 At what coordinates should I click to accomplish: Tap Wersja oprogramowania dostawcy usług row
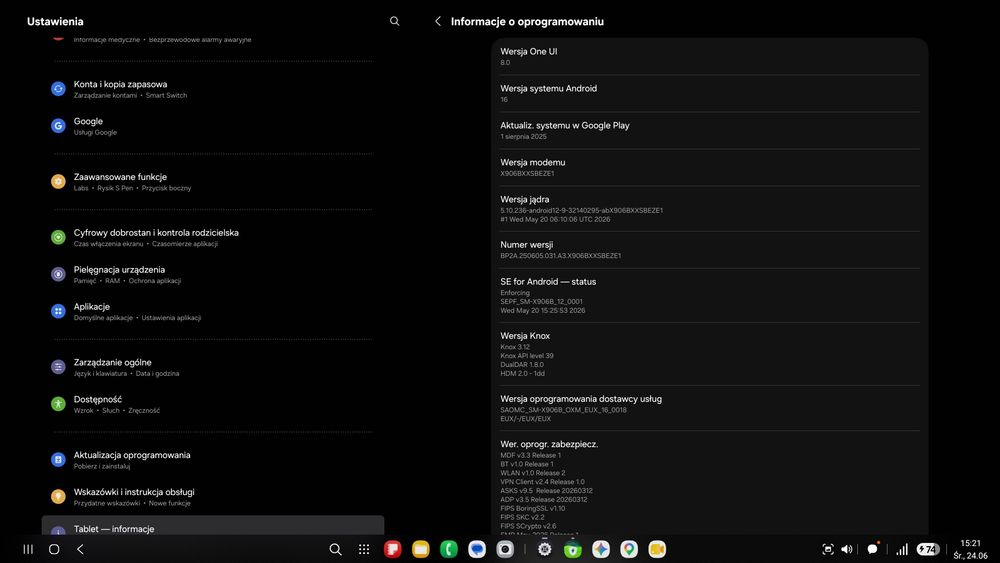(709, 408)
